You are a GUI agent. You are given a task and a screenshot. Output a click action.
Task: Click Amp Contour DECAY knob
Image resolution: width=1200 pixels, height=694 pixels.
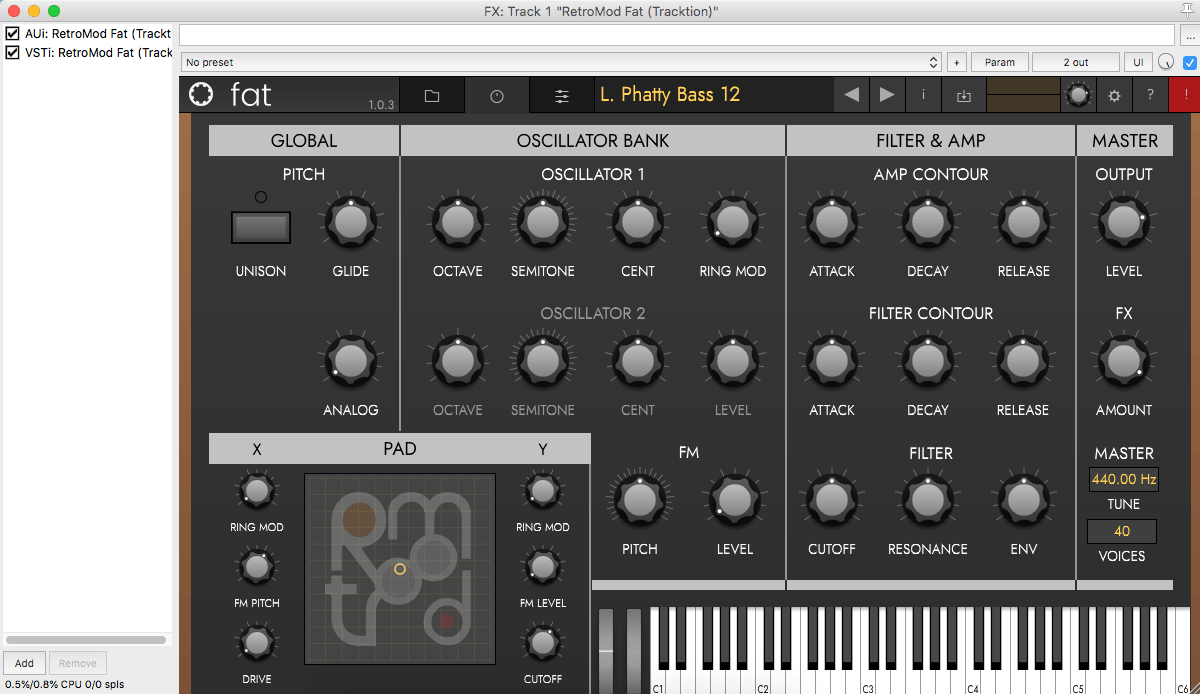coord(928,222)
